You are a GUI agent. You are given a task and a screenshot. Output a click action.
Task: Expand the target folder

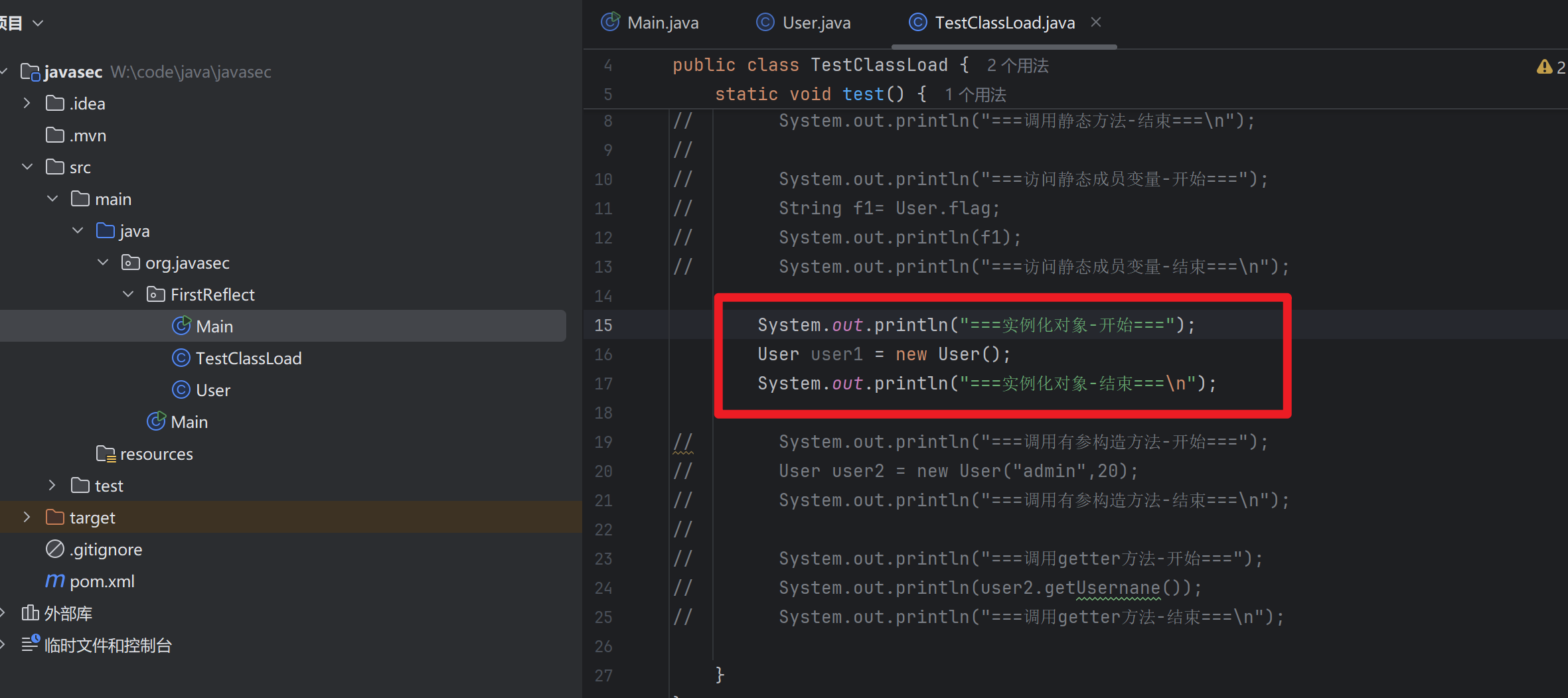(x=27, y=518)
